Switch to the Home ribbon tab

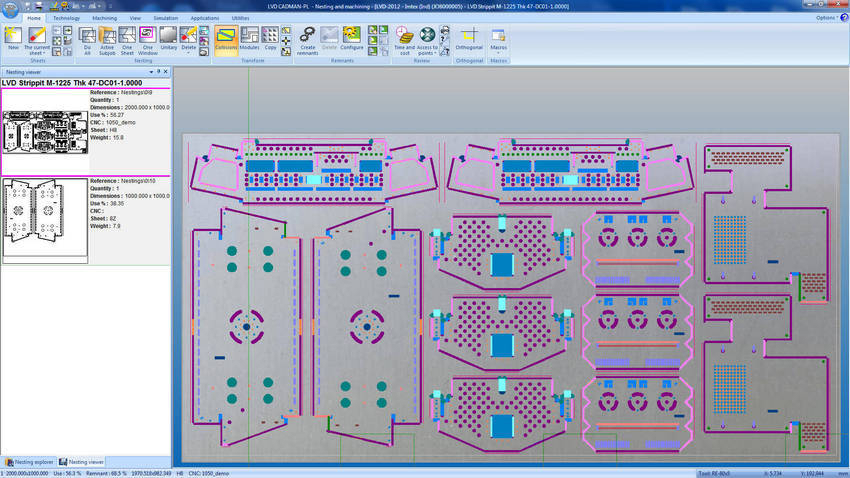coord(34,18)
